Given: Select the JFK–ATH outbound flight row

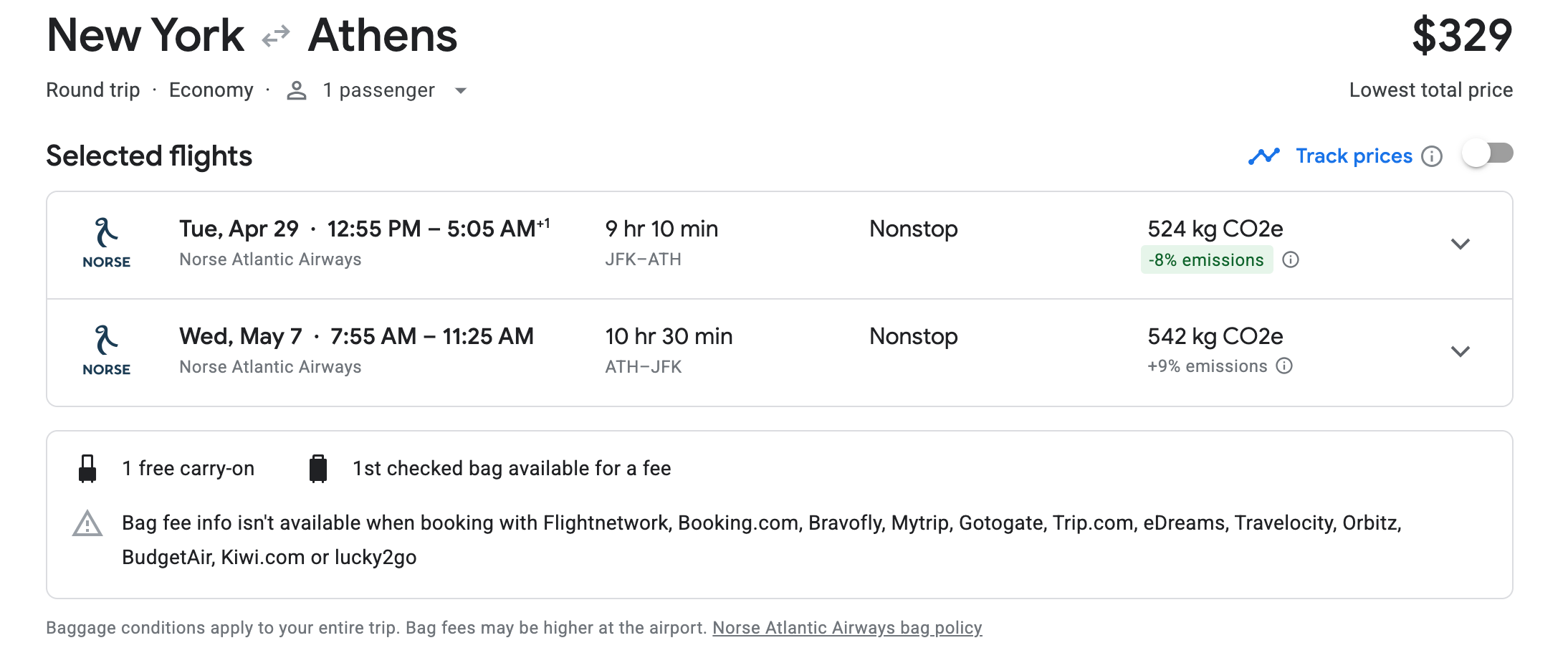Looking at the screenshot, I should coord(717,244).
